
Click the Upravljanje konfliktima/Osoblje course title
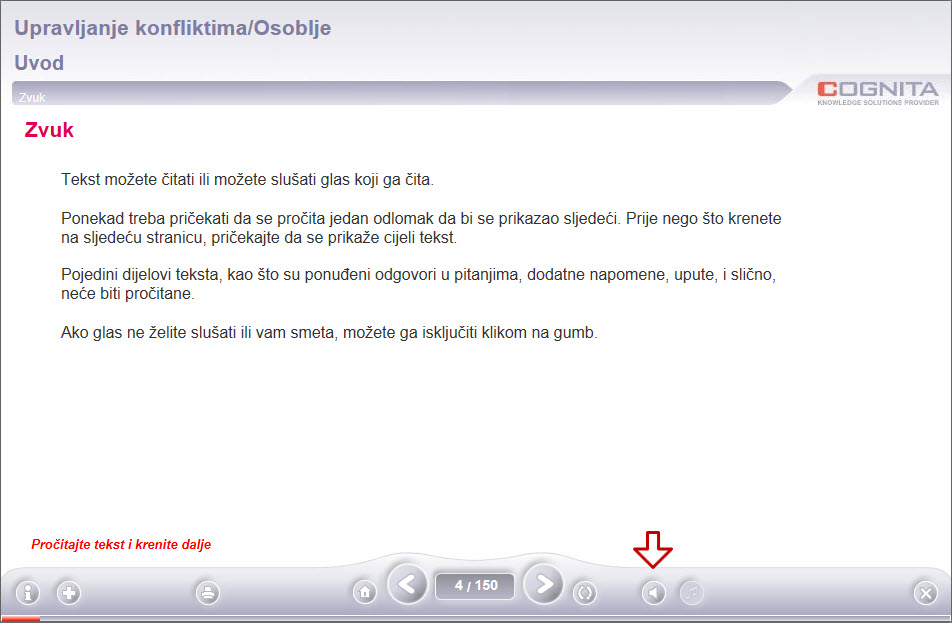pos(173,28)
